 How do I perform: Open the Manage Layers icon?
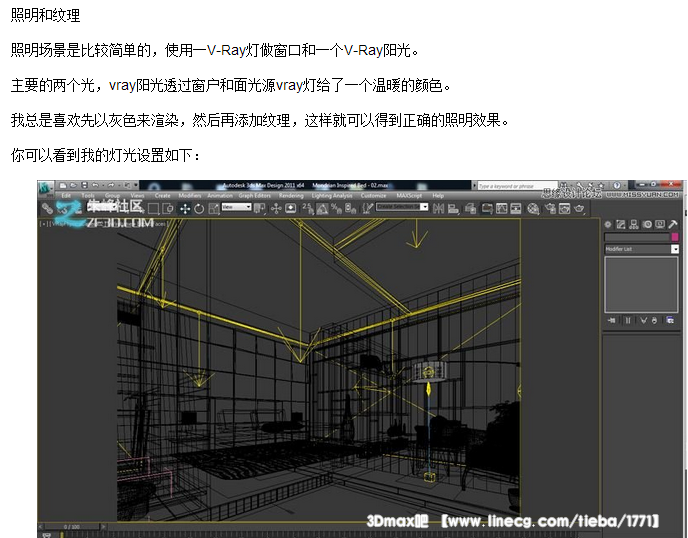point(471,209)
